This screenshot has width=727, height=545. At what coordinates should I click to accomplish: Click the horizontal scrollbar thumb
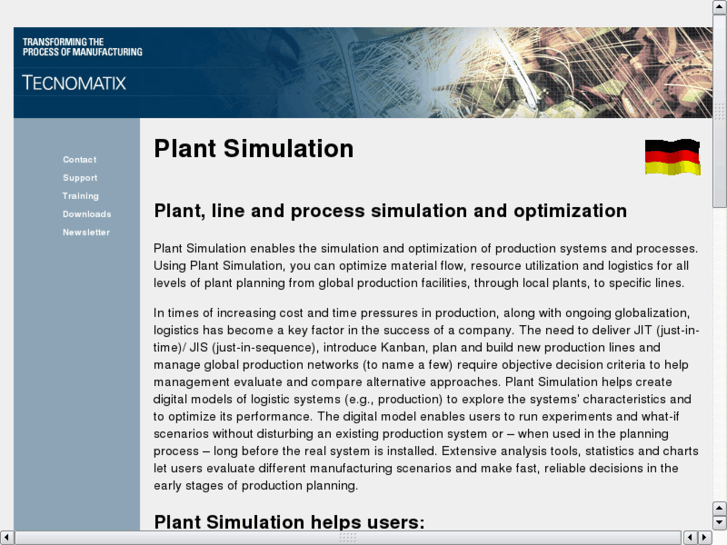point(348,538)
